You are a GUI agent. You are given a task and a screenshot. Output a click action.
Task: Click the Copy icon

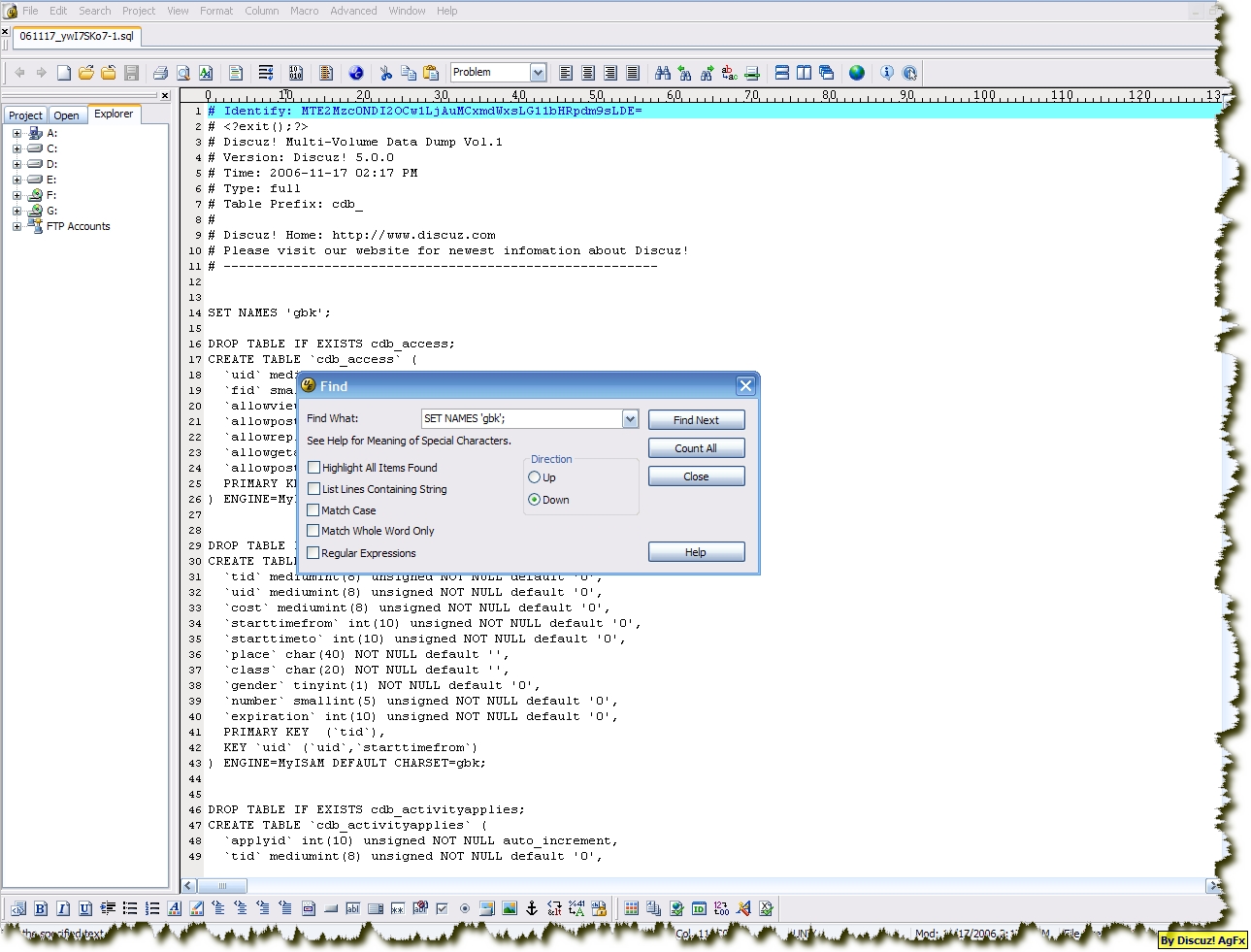point(409,73)
